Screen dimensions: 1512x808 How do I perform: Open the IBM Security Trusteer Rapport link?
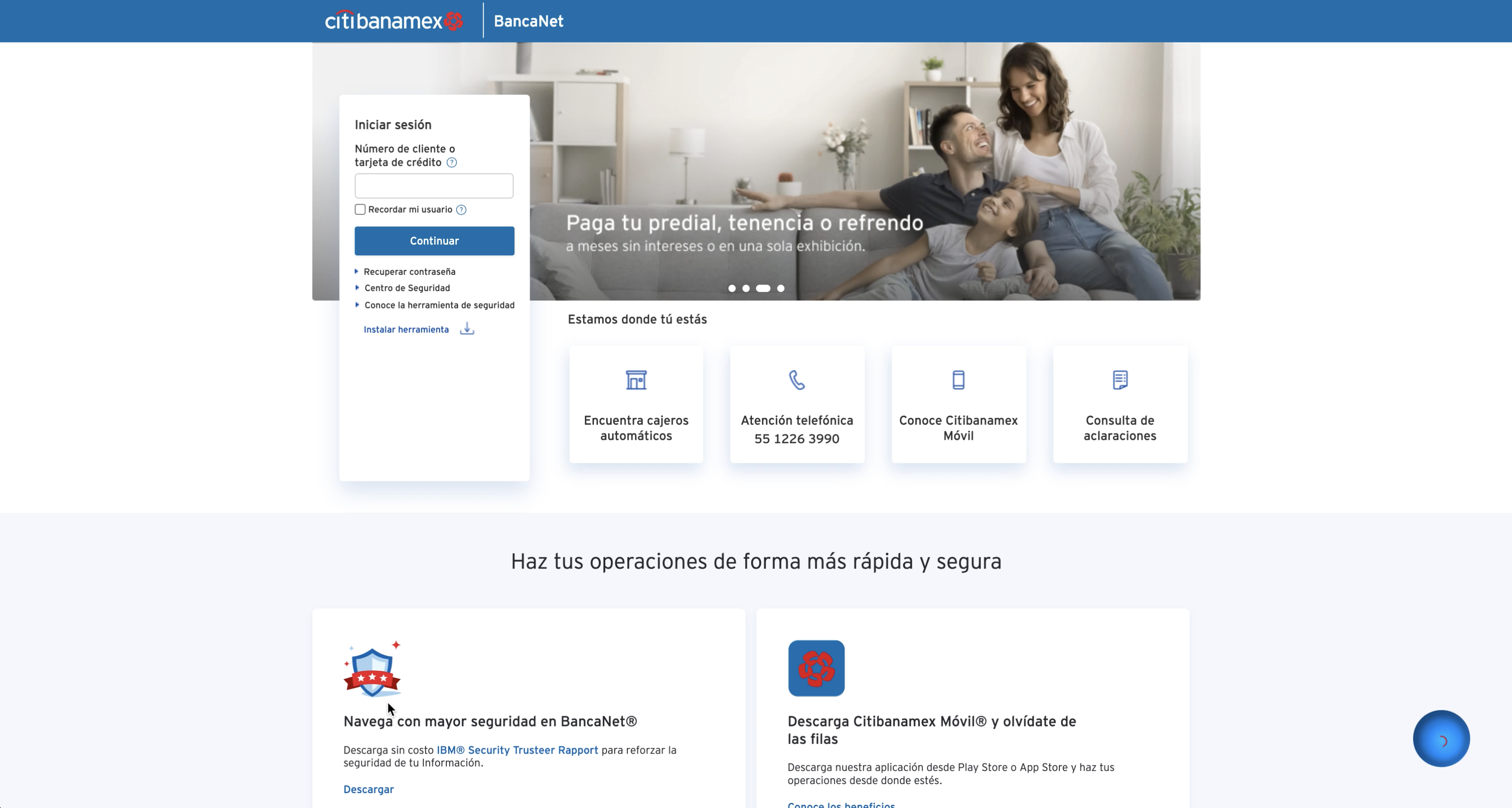point(517,750)
